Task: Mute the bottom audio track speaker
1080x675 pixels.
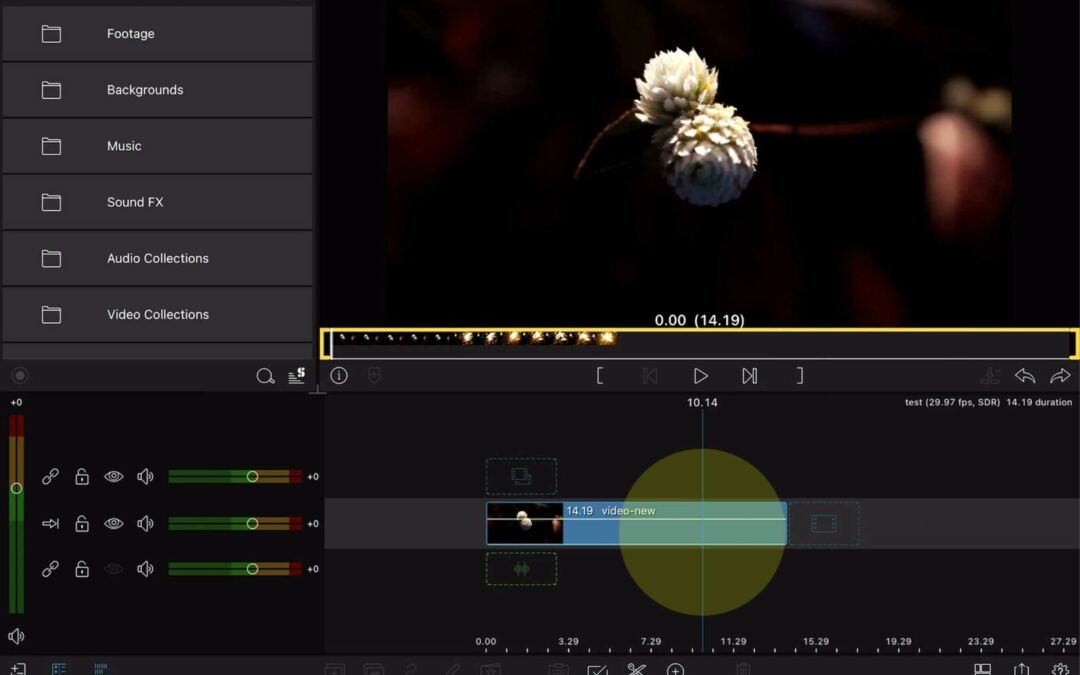Action: pyautogui.click(x=145, y=569)
